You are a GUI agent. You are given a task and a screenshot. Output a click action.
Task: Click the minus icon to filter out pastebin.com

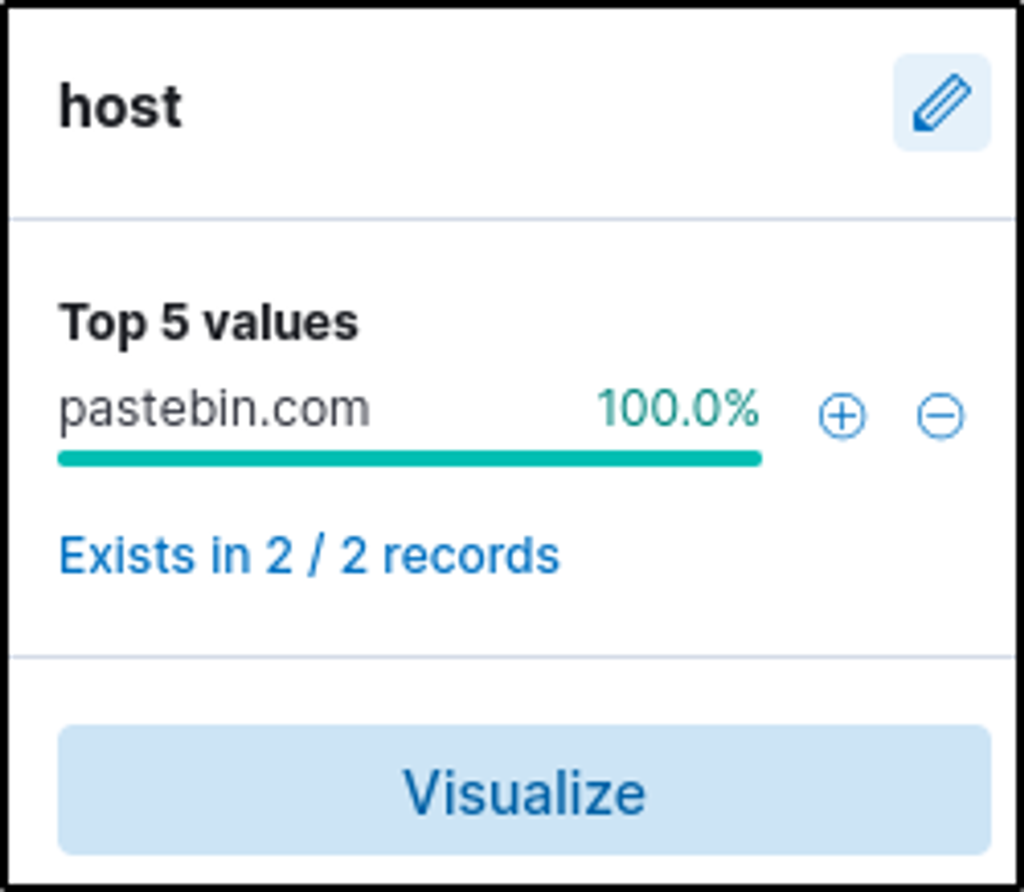coord(940,416)
